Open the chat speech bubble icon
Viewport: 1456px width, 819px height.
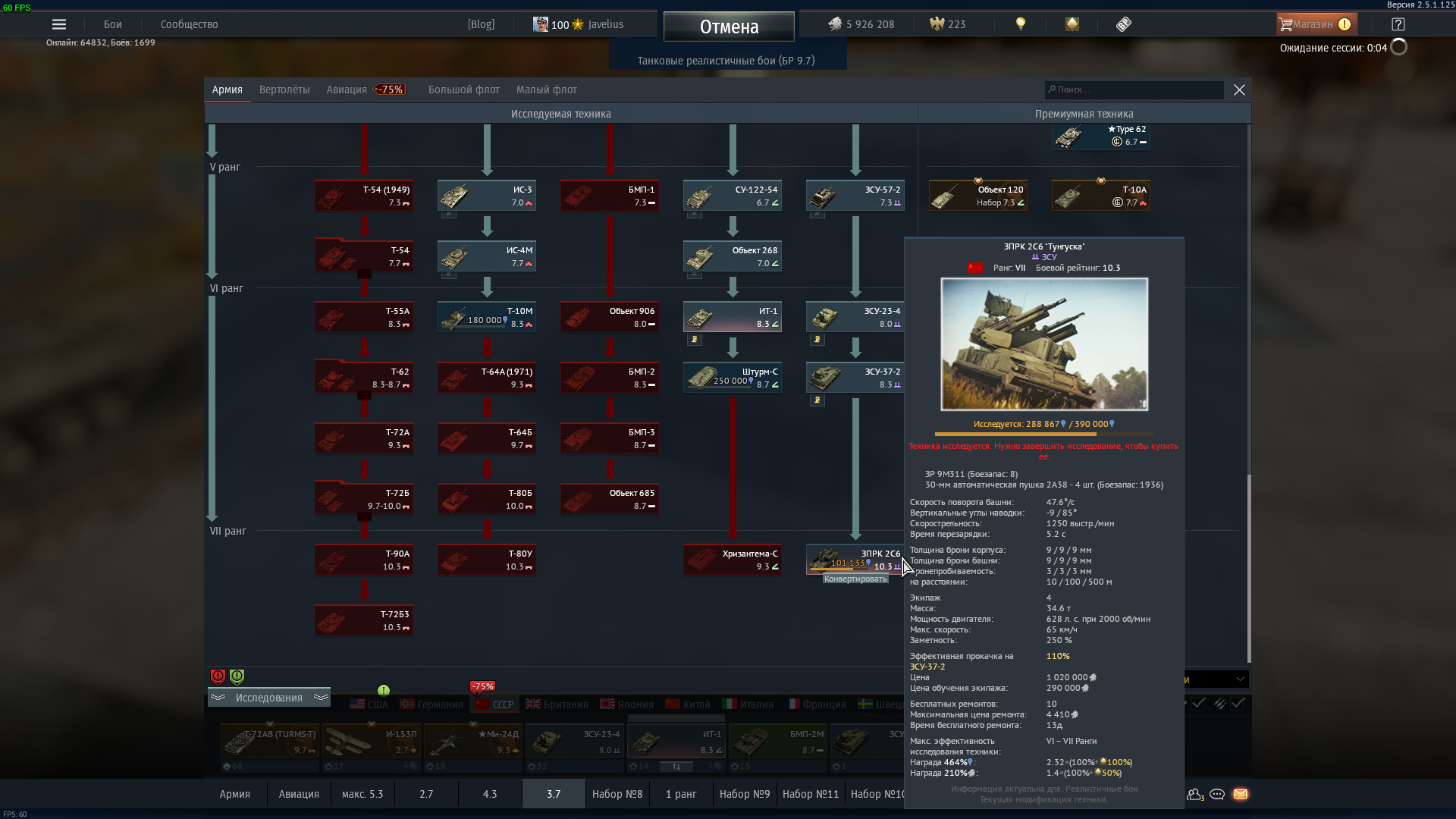(x=1217, y=794)
